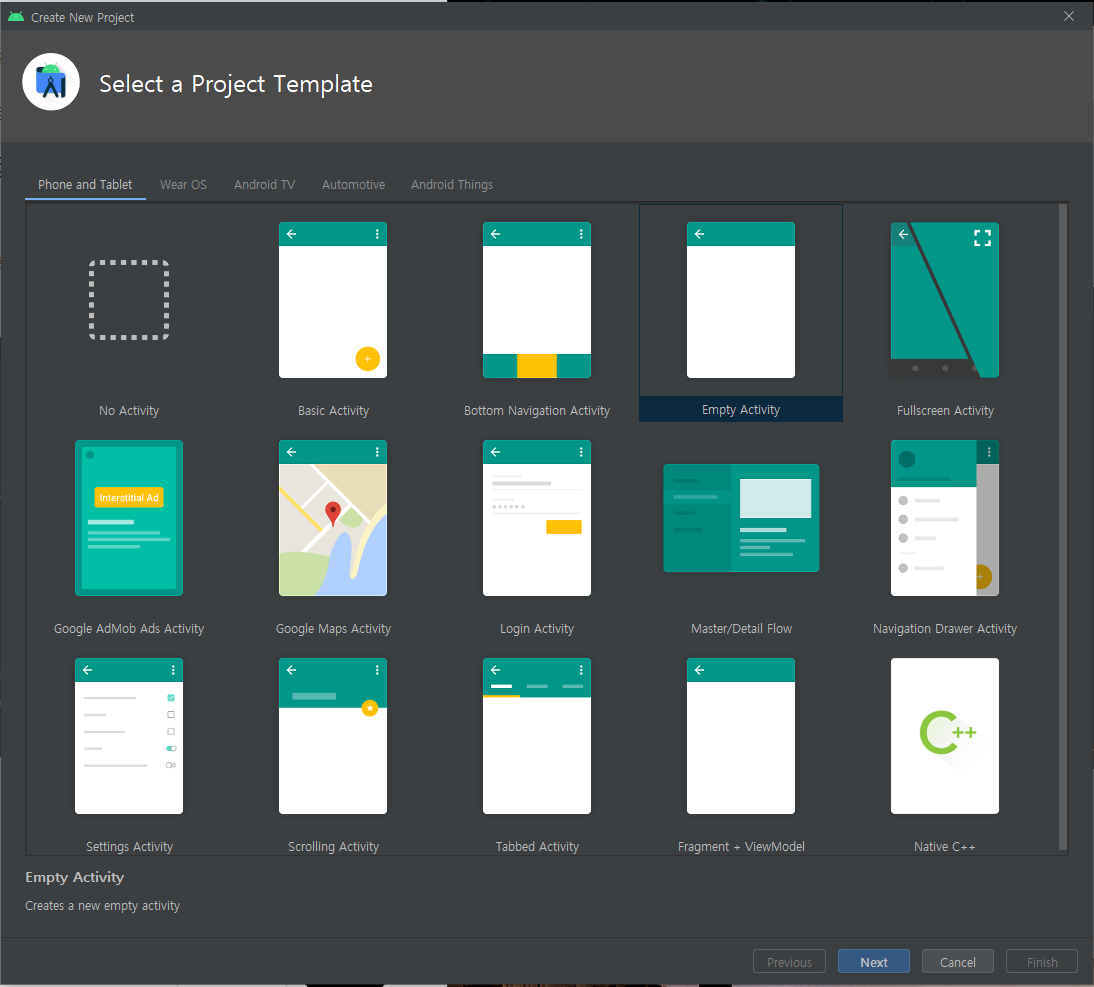Click the "Fragment + ViewModel" label text
1094x987 pixels.
(741, 846)
